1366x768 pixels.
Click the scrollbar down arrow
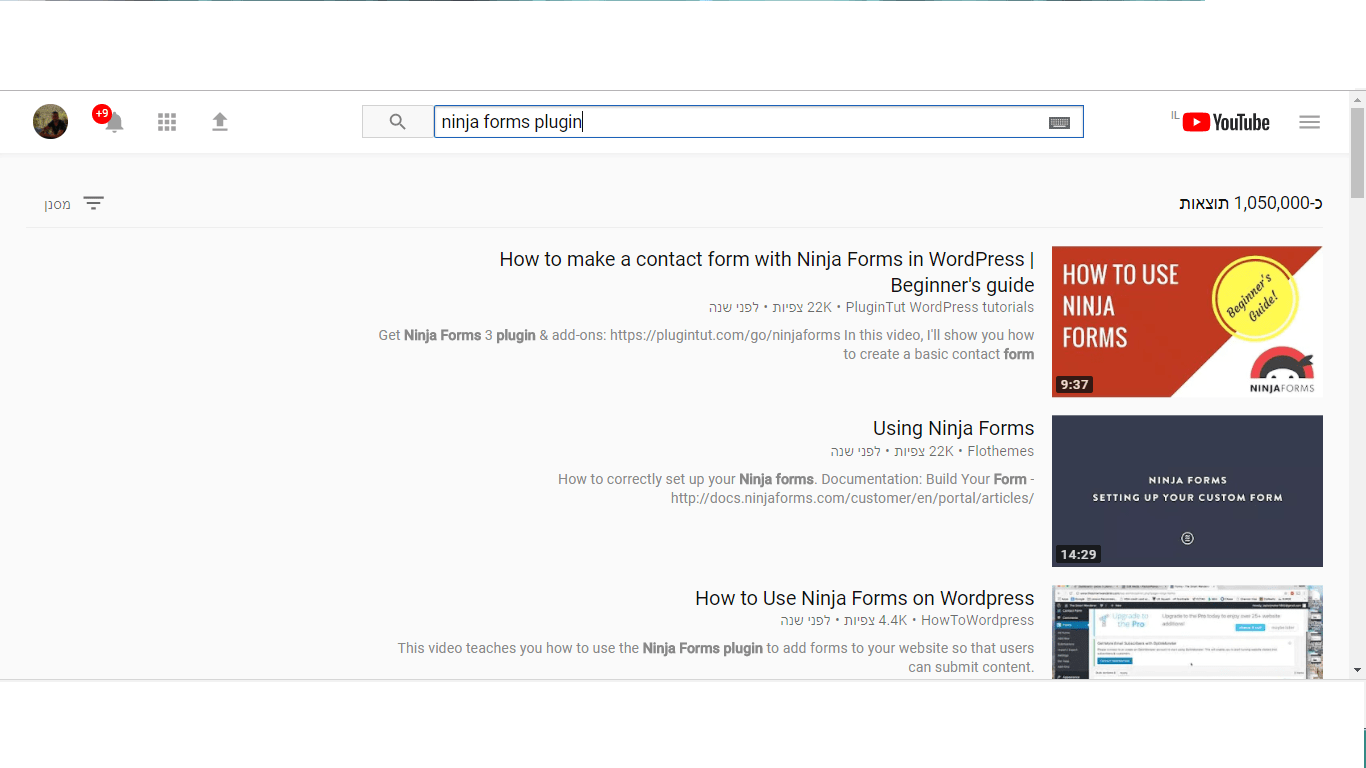coord(1357,670)
